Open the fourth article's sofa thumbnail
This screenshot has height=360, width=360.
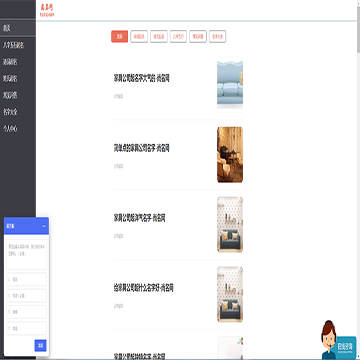(230, 294)
